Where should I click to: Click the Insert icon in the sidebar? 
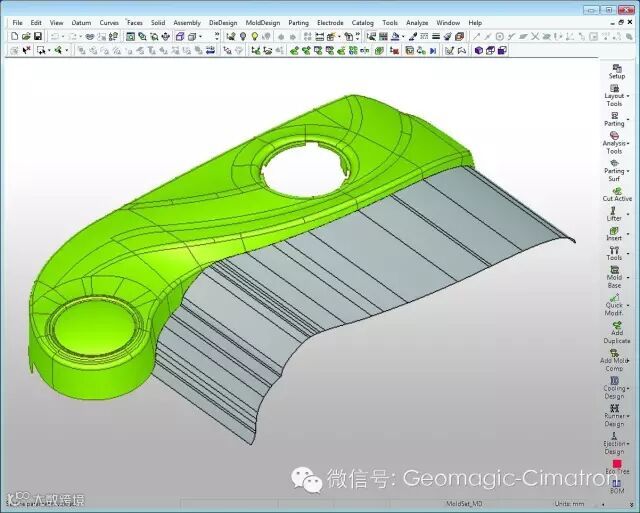tap(614, 231)
